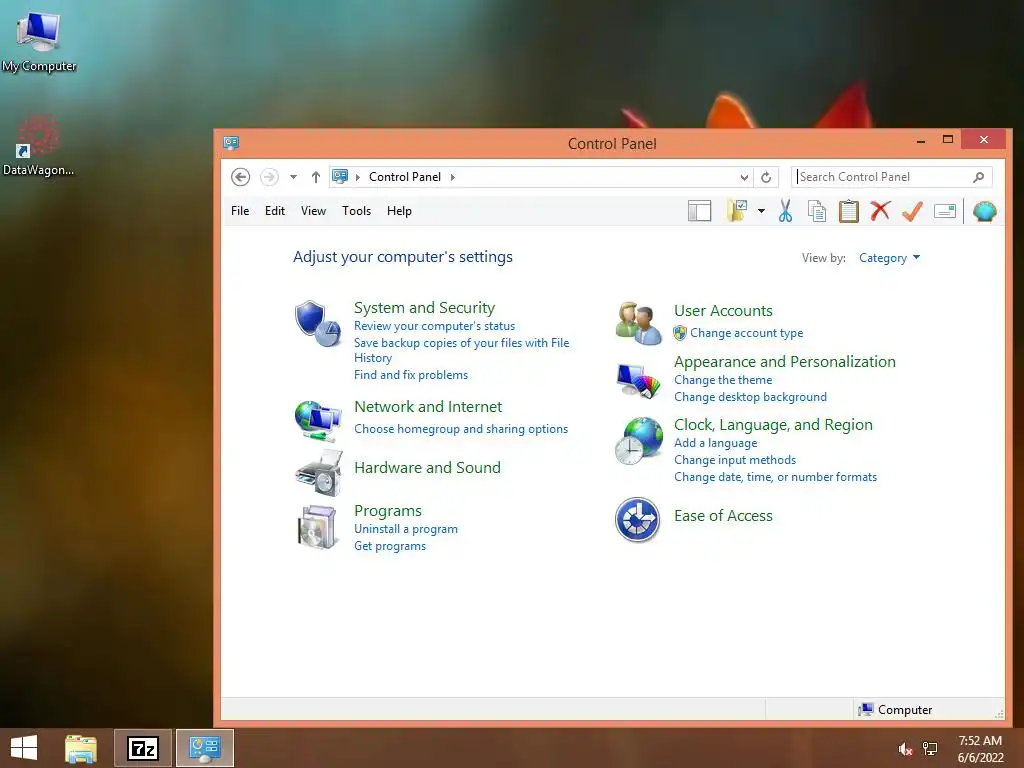Open folder options icon in toolbar
The height and width of the screenshot is (768, 1024).
coord(737,211)
